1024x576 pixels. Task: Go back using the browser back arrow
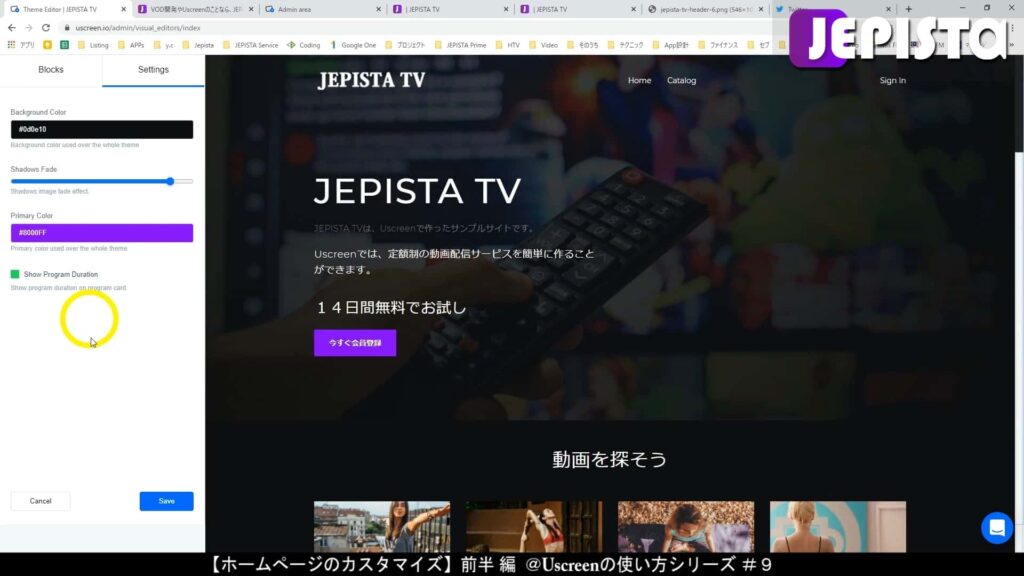pos(12,28)
